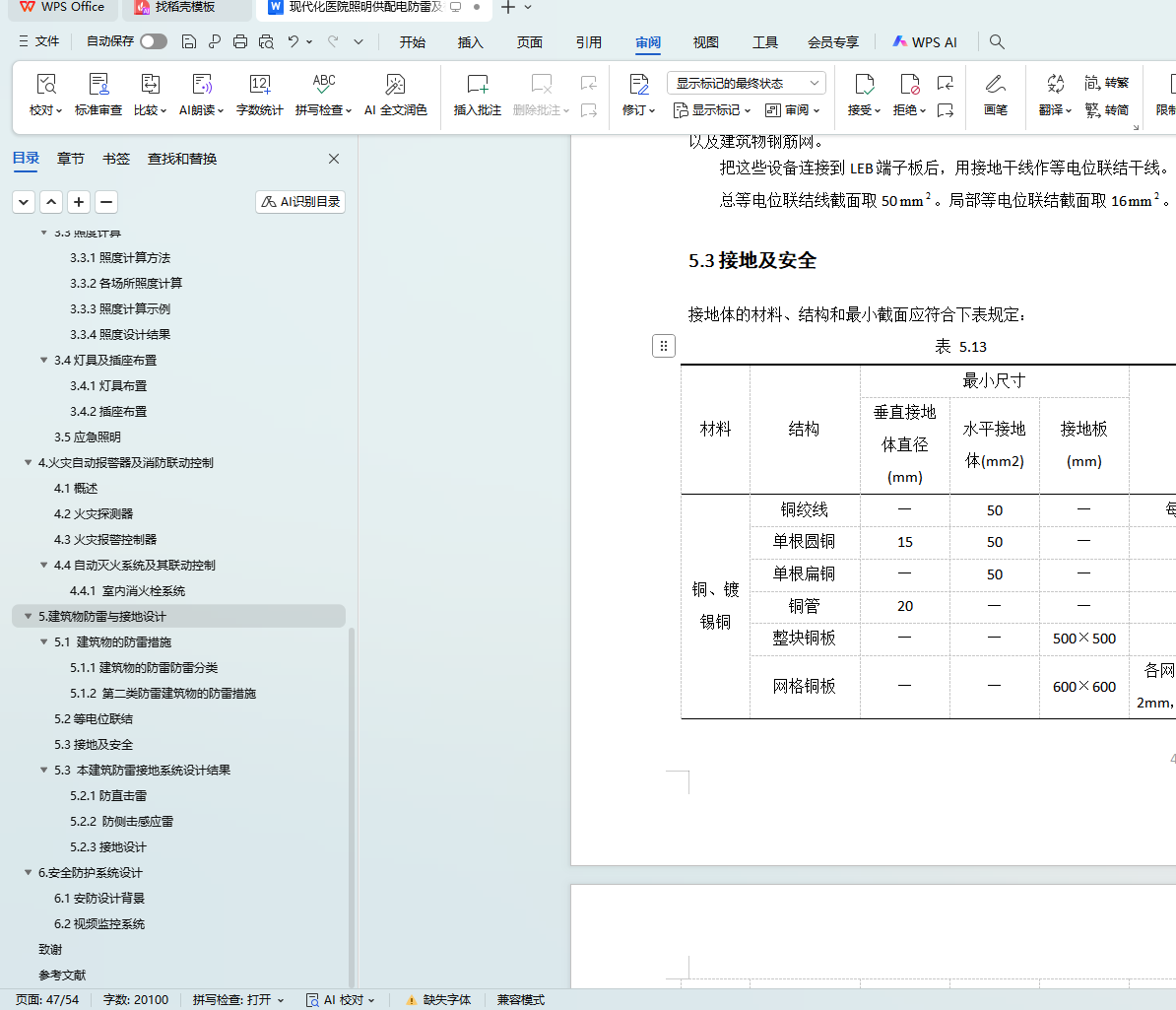The height and width of the screenshot is (1010, 1176).
Task: Go to next change icon
Action: coord(945,110)
